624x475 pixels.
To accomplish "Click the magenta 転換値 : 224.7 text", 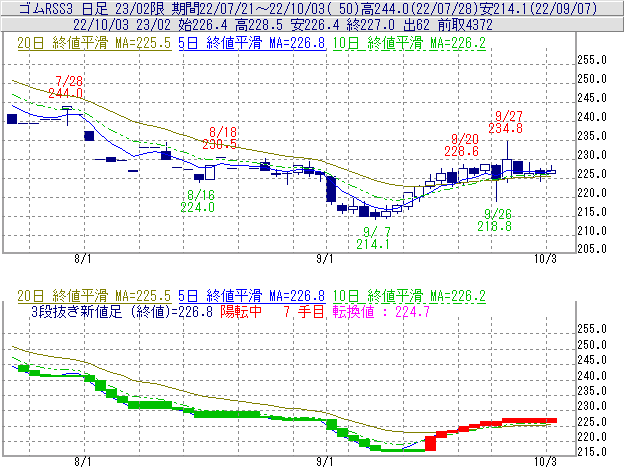I will (381, 311).
